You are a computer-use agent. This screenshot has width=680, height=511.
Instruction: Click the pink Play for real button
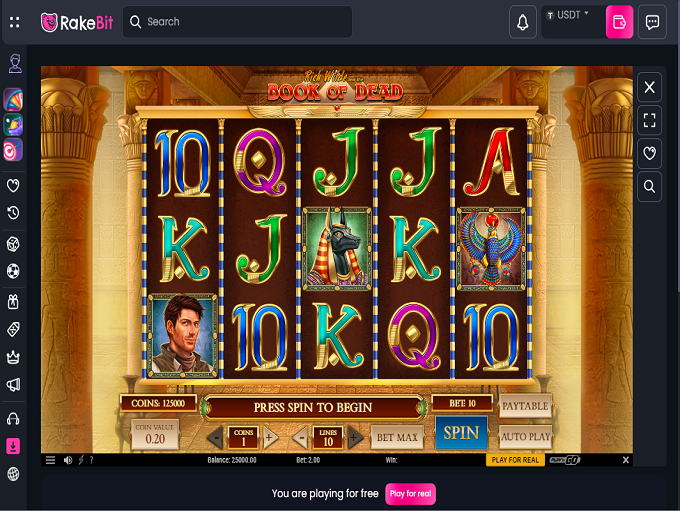(410, 494)
